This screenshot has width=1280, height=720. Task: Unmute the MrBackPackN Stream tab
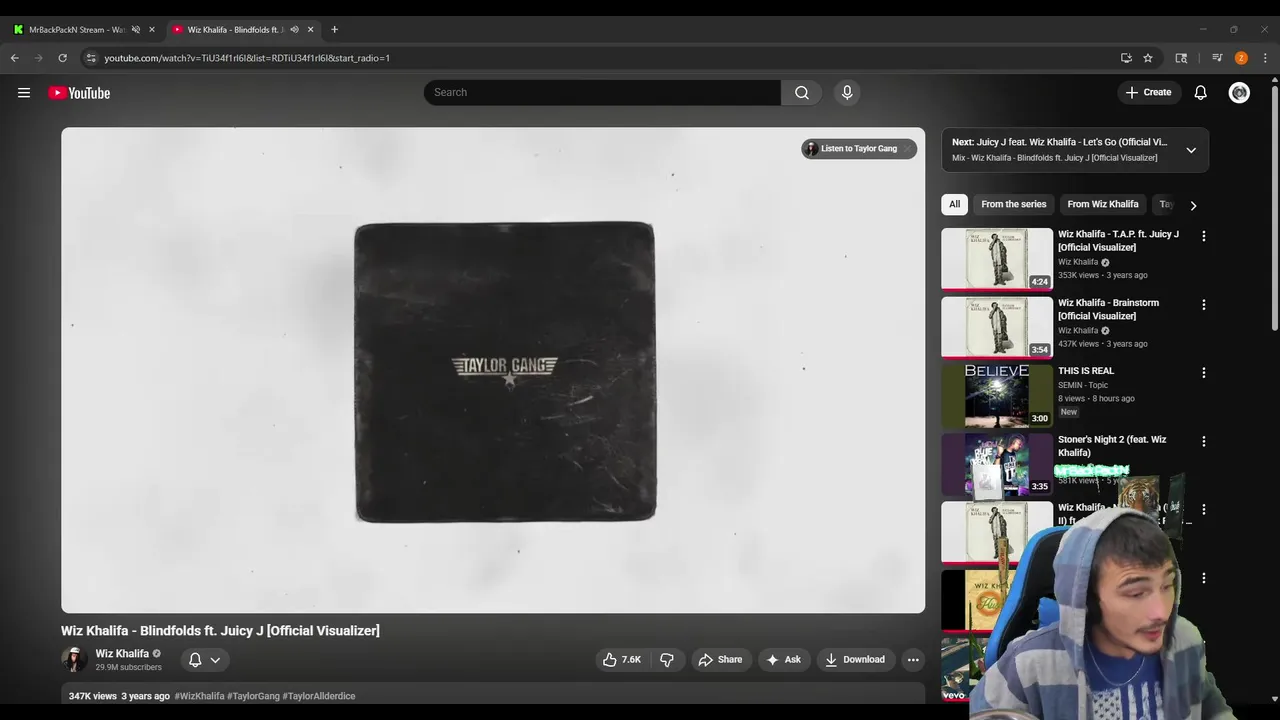(x=136, y=30)
